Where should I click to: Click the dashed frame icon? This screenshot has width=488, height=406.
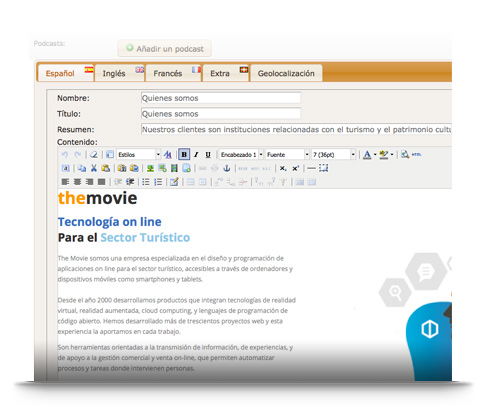(323, 168)
